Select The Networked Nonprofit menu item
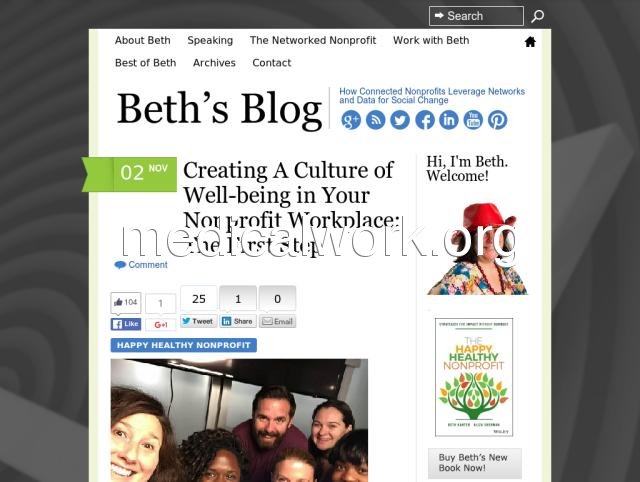The width and height of the screenshot is (640, 482). [313, 40]
